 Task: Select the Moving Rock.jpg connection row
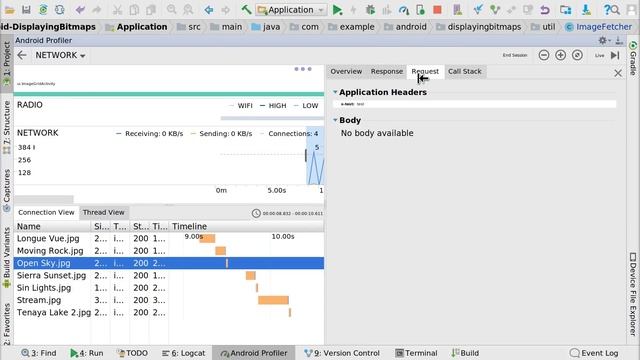pyautogui.click(x=169, y=251)
